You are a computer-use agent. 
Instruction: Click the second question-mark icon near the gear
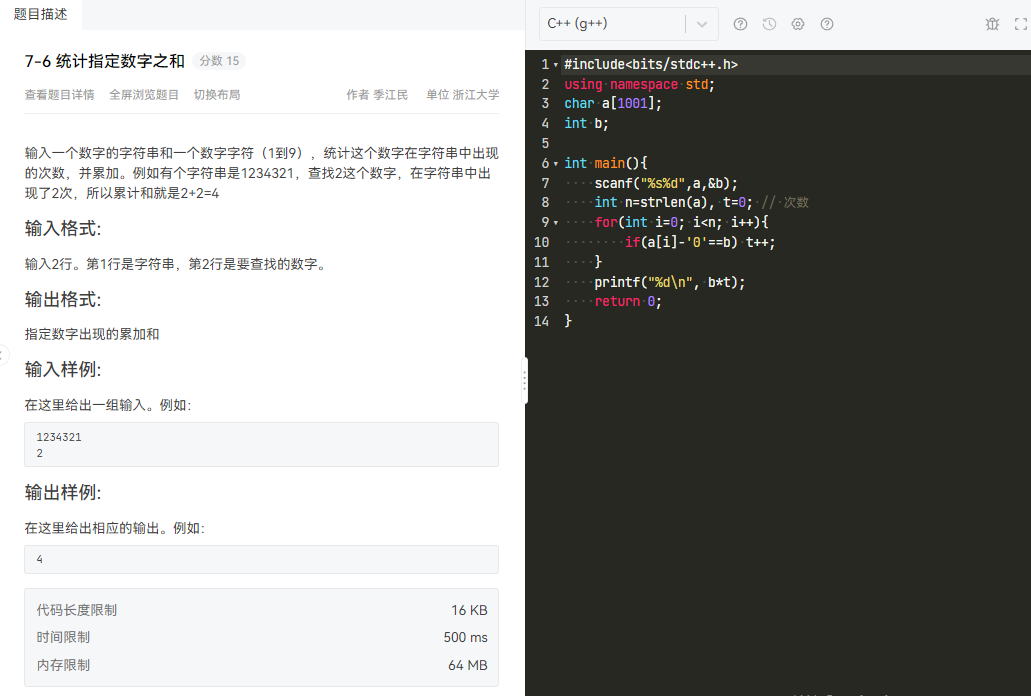click(827, 24)
